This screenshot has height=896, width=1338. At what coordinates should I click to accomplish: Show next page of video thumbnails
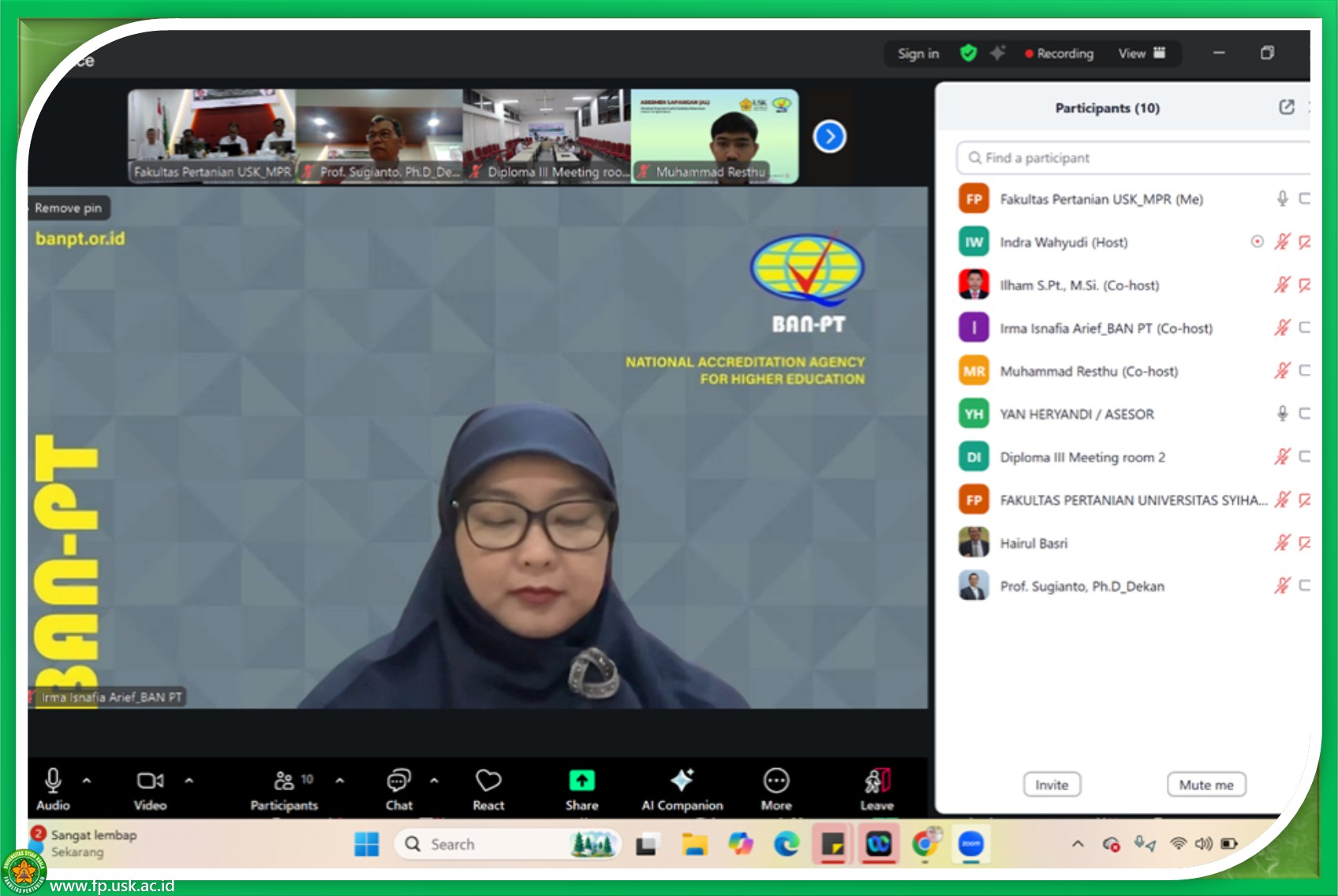point(829,136)
